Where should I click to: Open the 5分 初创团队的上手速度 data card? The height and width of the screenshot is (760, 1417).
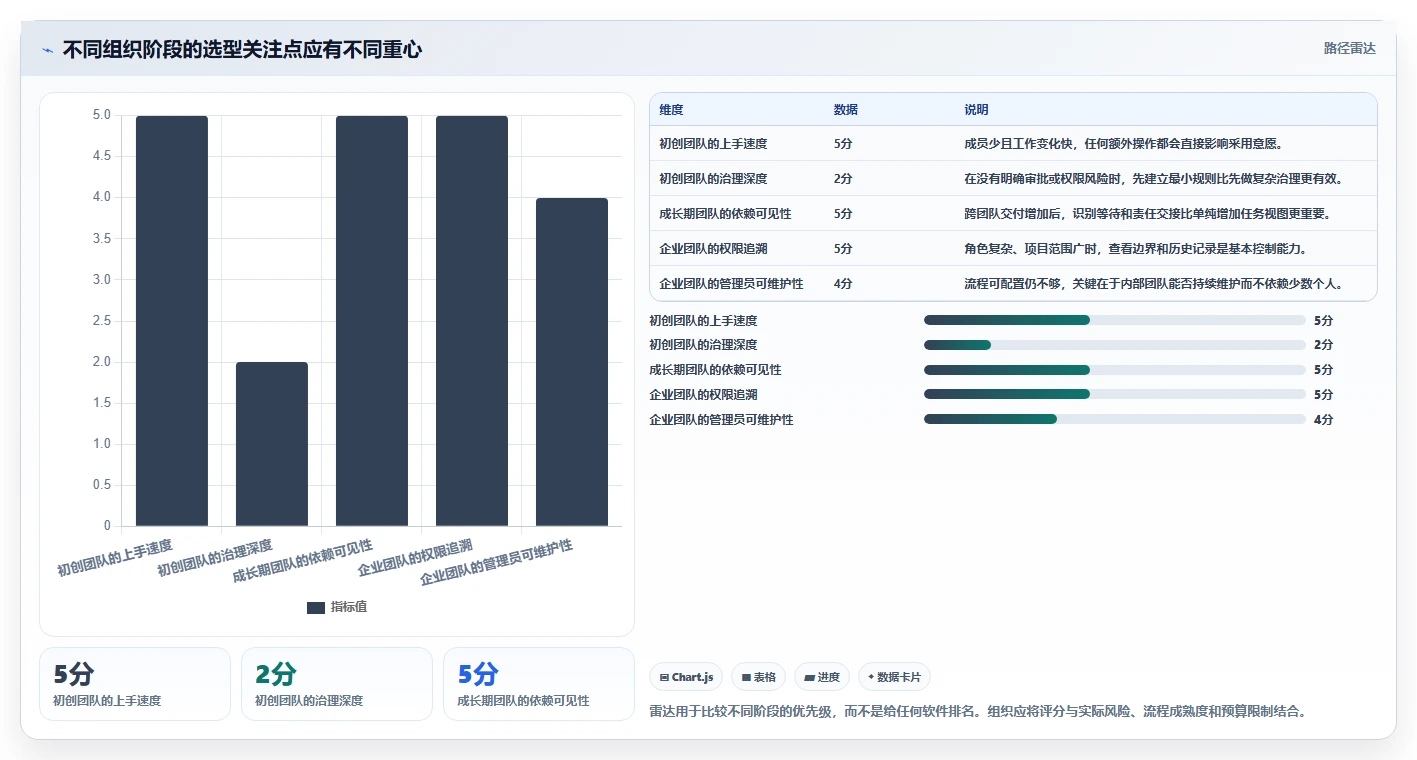pos(135,684)
